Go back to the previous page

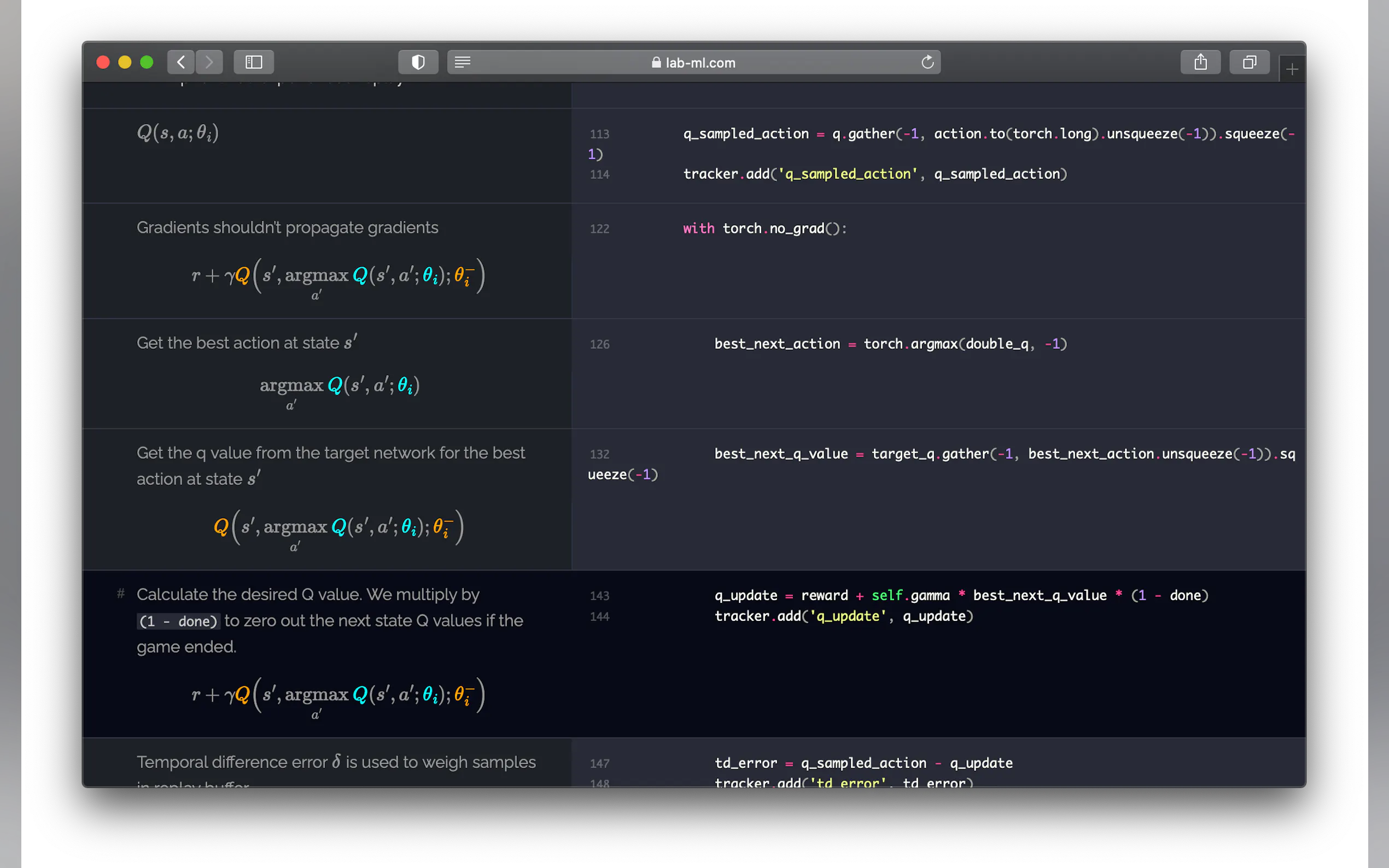(x=181, y=62)
